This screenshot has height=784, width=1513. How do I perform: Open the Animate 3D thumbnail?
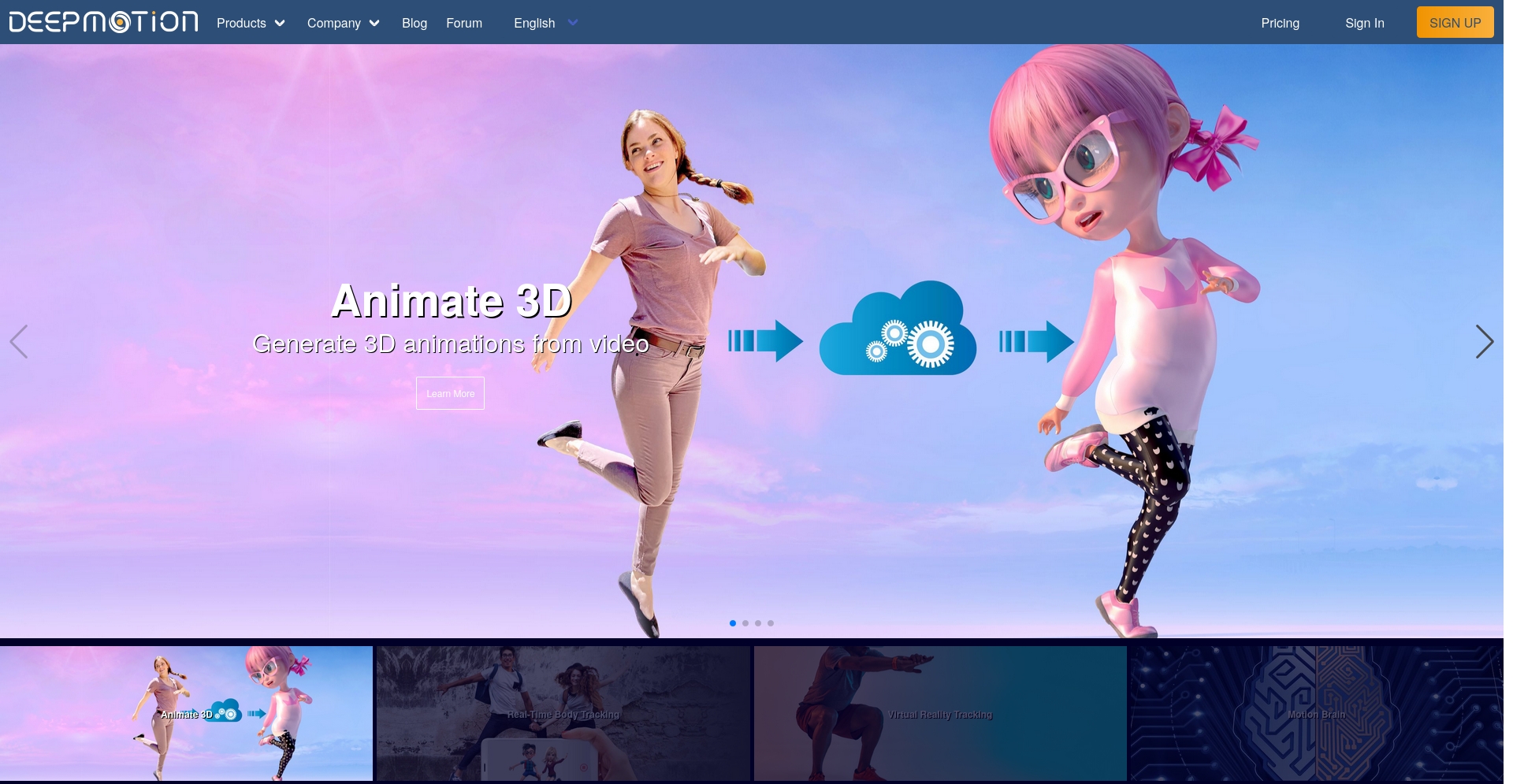click(x=186, y=713)
